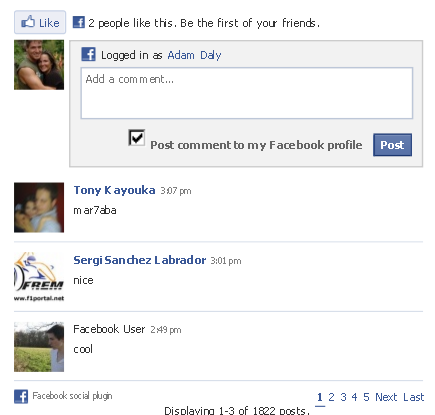Go to page 3 of comments

pyautogui.click(x=343, y=397)
